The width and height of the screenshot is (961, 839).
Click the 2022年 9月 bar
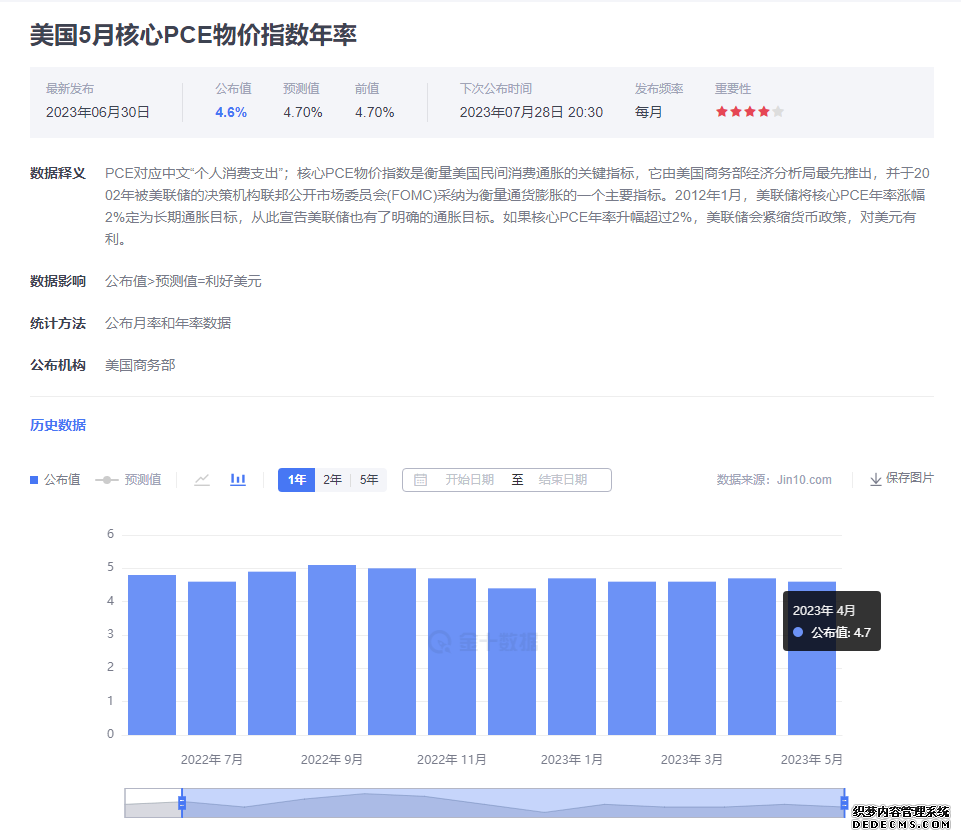tap(332, 650)
